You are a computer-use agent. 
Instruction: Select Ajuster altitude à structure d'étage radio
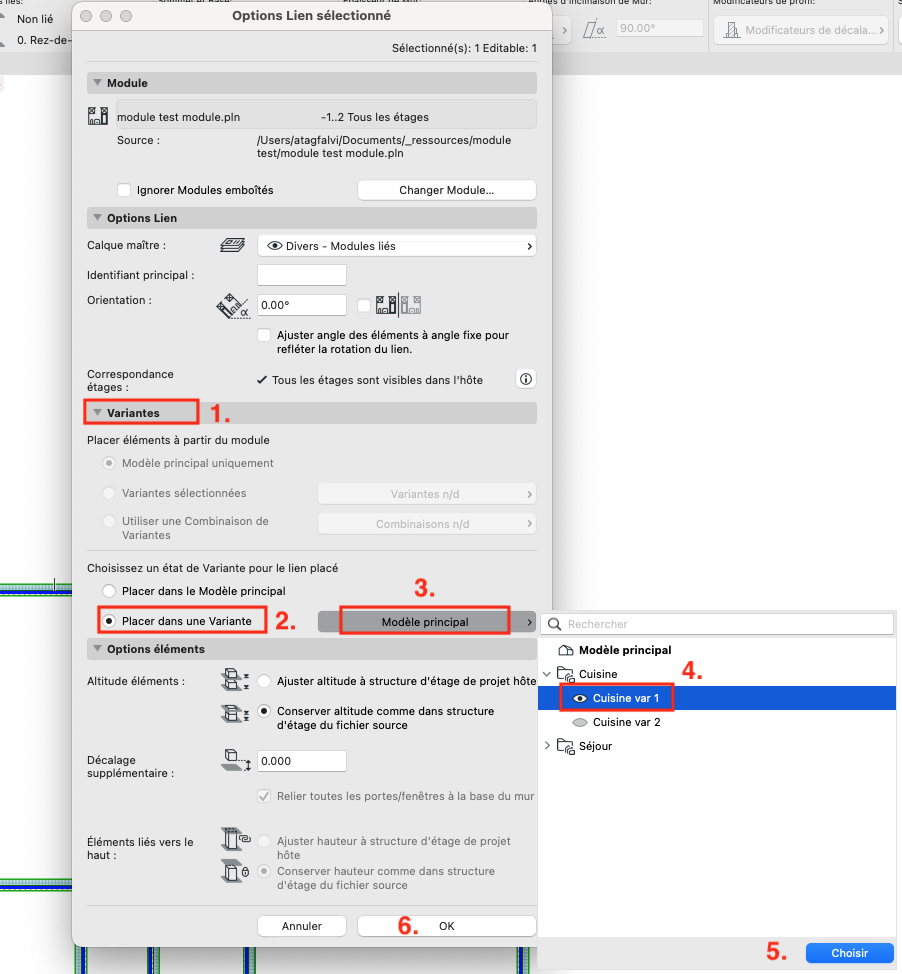coord(264,681)
